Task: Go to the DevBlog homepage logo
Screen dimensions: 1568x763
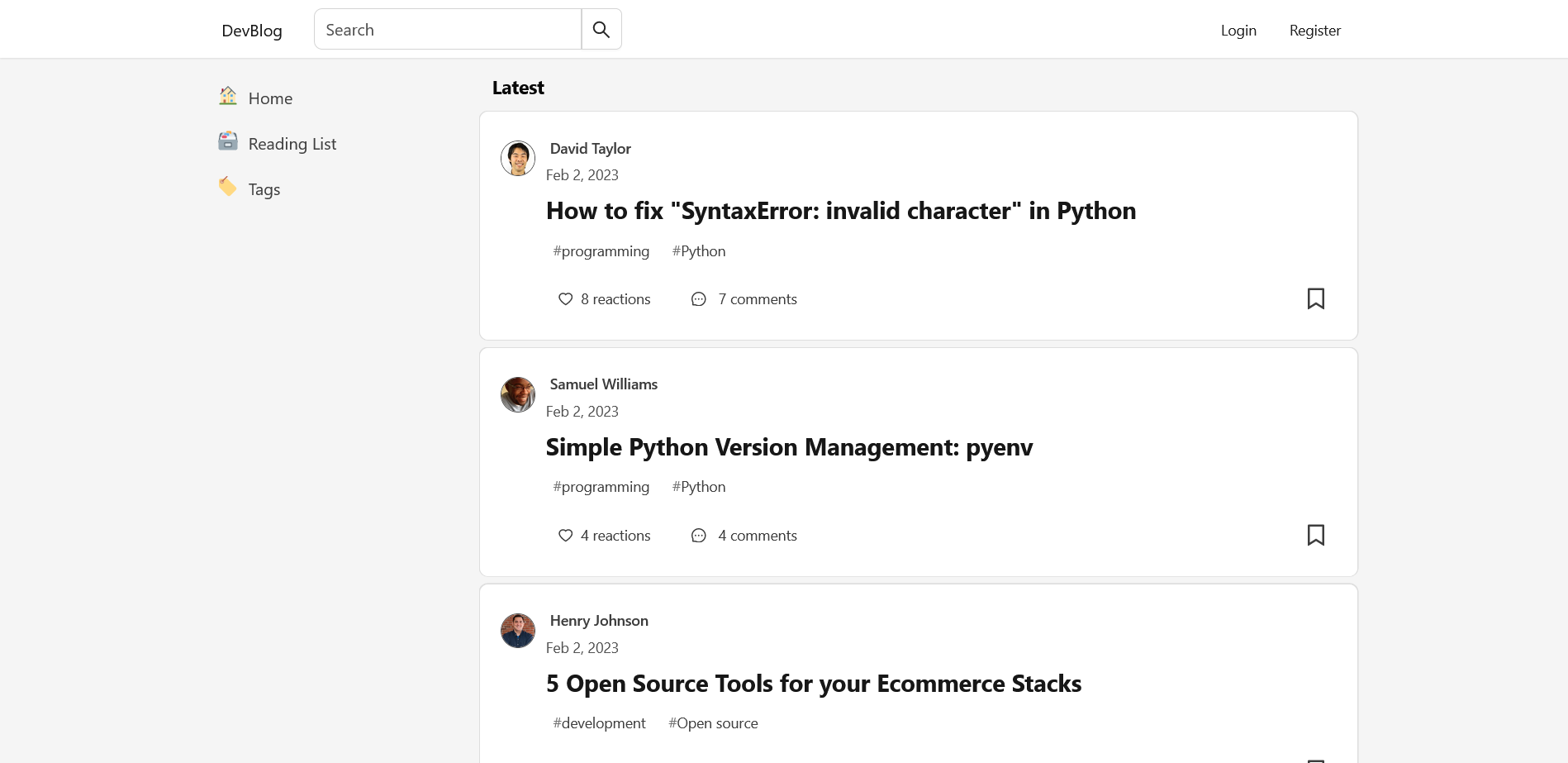Action: [252, 31]
